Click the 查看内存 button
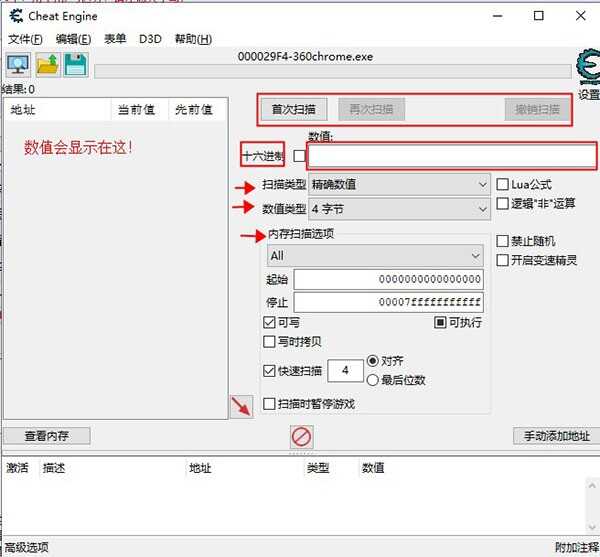This screenshot has height=557, width=600. pyautogui.click(x=47, y=436)
